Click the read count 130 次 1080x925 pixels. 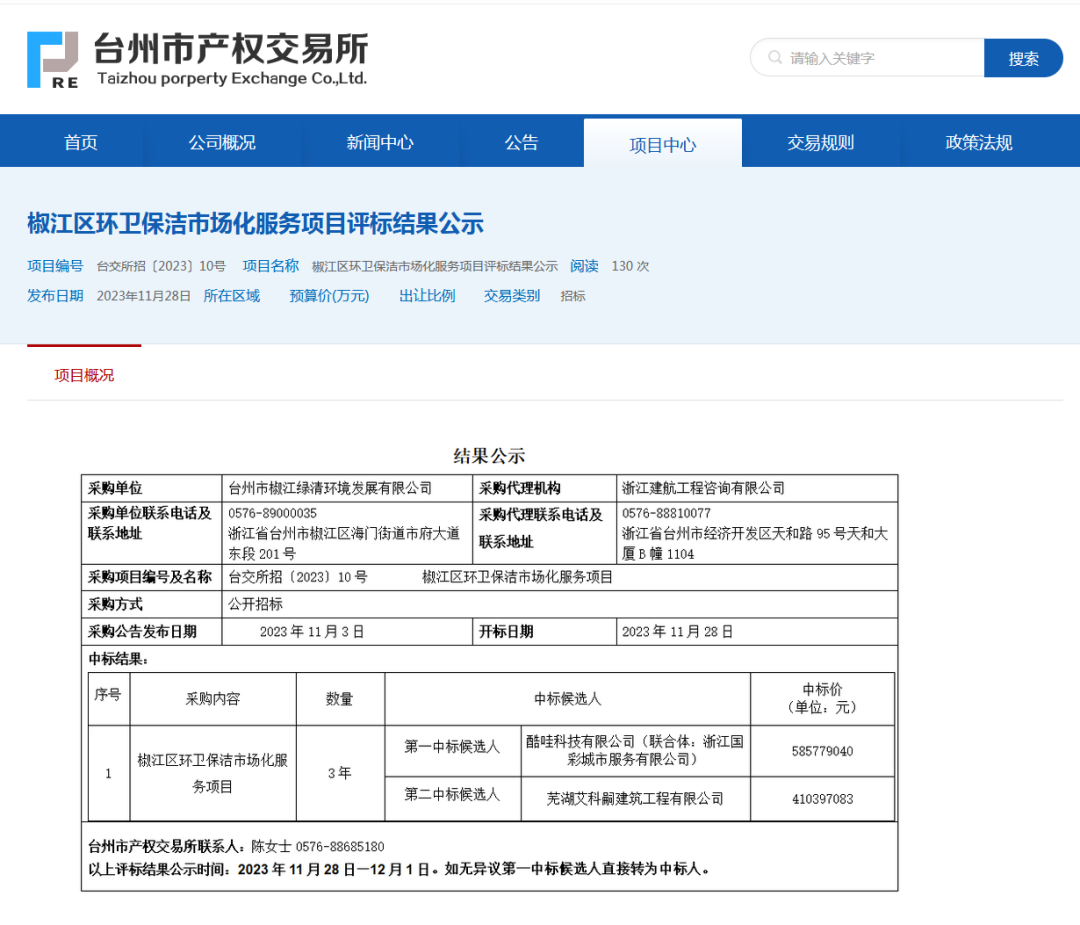630,267
